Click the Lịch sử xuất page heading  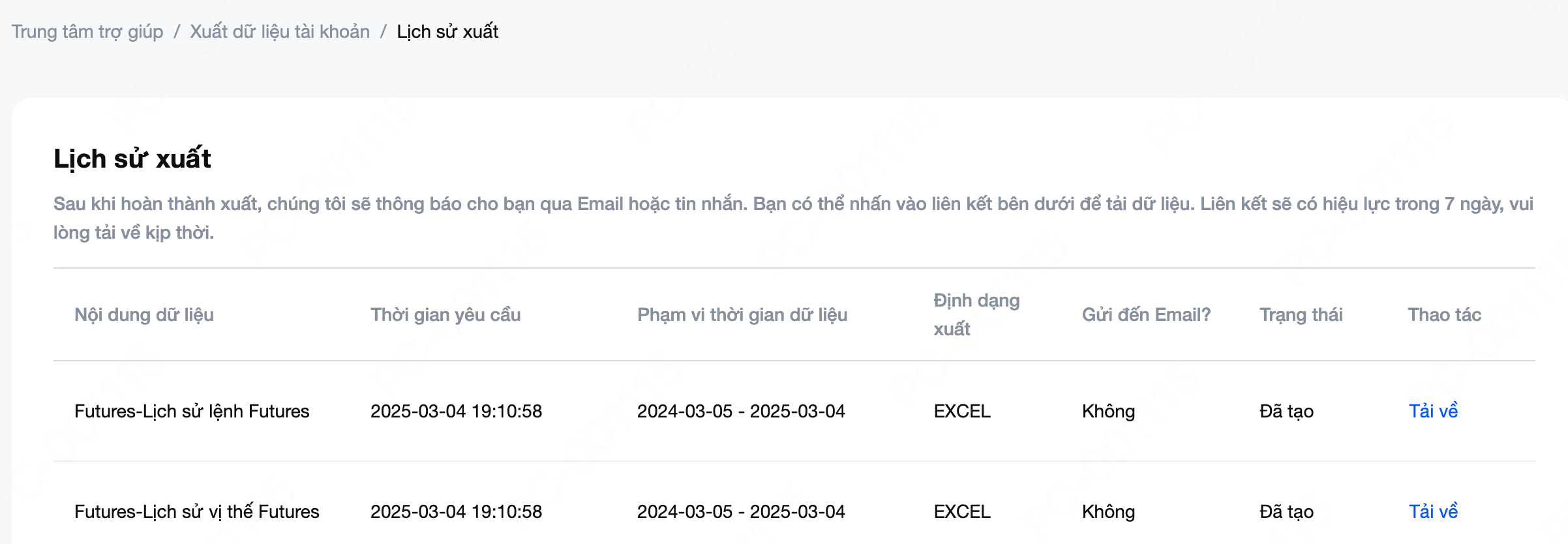[x=132, y=159]
